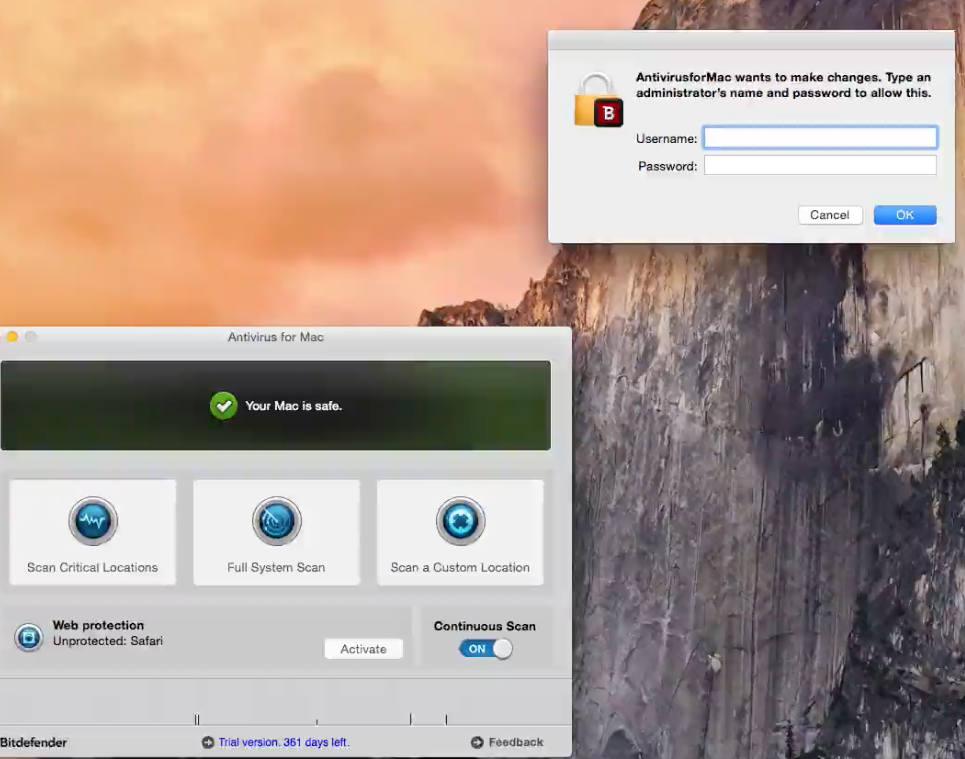Click the 'AntivirusforMac wants to make changes' message
965x759 pixels.
(783, 85)
